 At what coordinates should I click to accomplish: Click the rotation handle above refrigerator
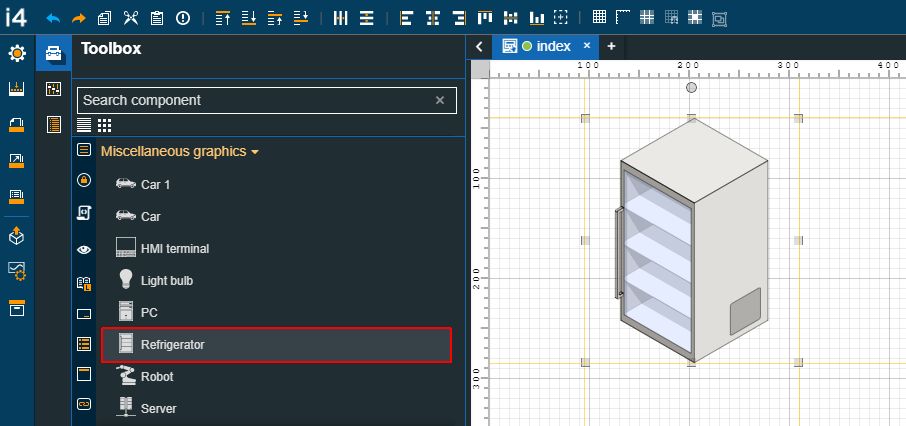[x=692, y=89]
